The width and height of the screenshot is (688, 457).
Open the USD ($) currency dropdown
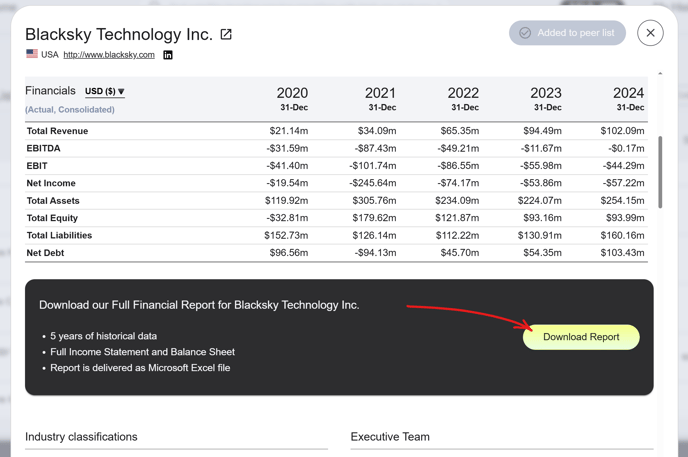point(104,91)
